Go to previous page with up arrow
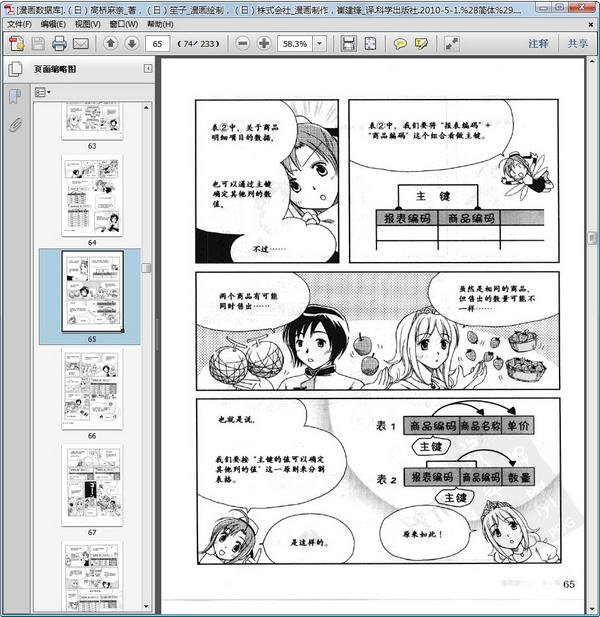 pos(111,43)
